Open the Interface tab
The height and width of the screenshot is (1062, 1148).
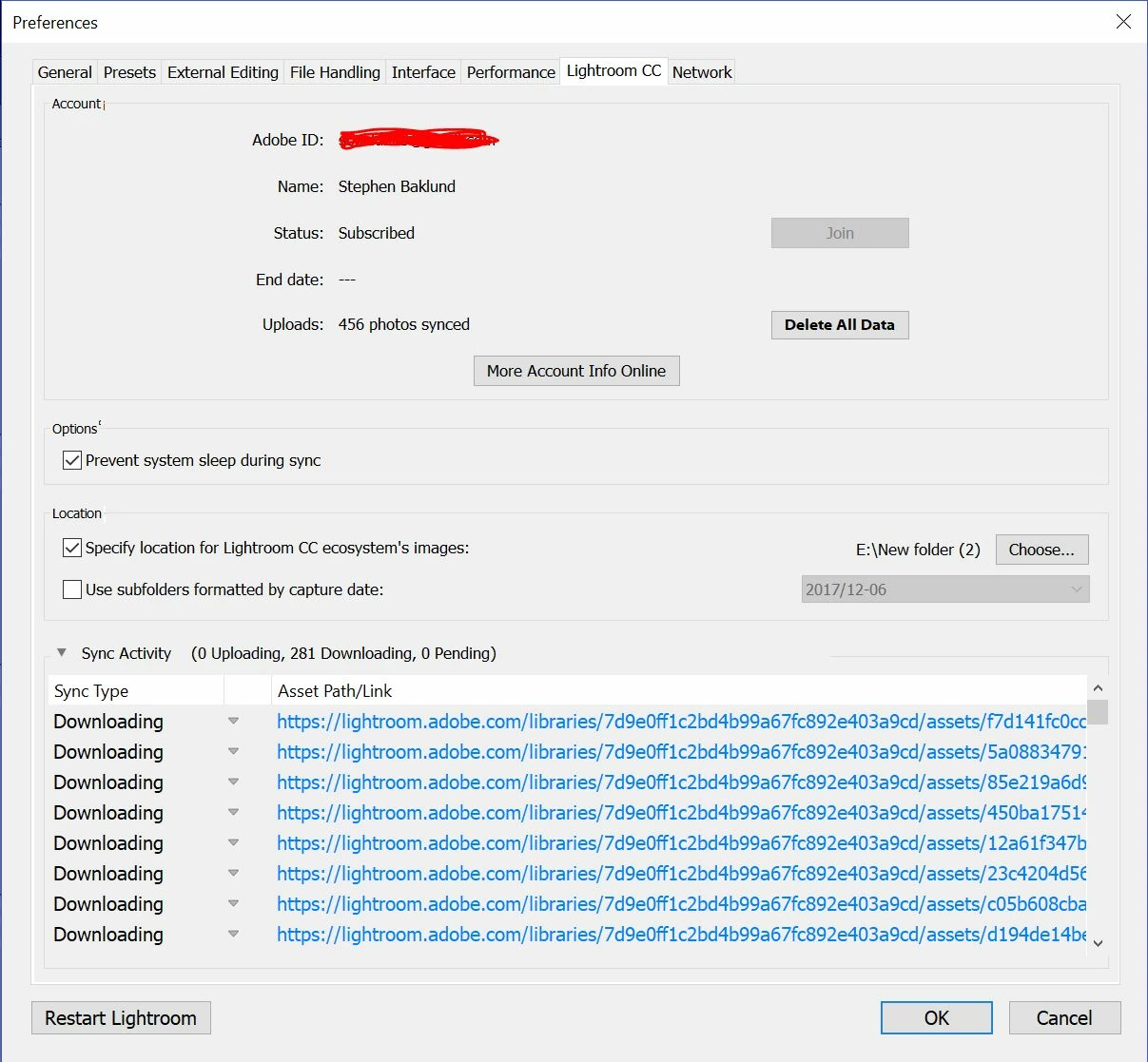[423, 72]
